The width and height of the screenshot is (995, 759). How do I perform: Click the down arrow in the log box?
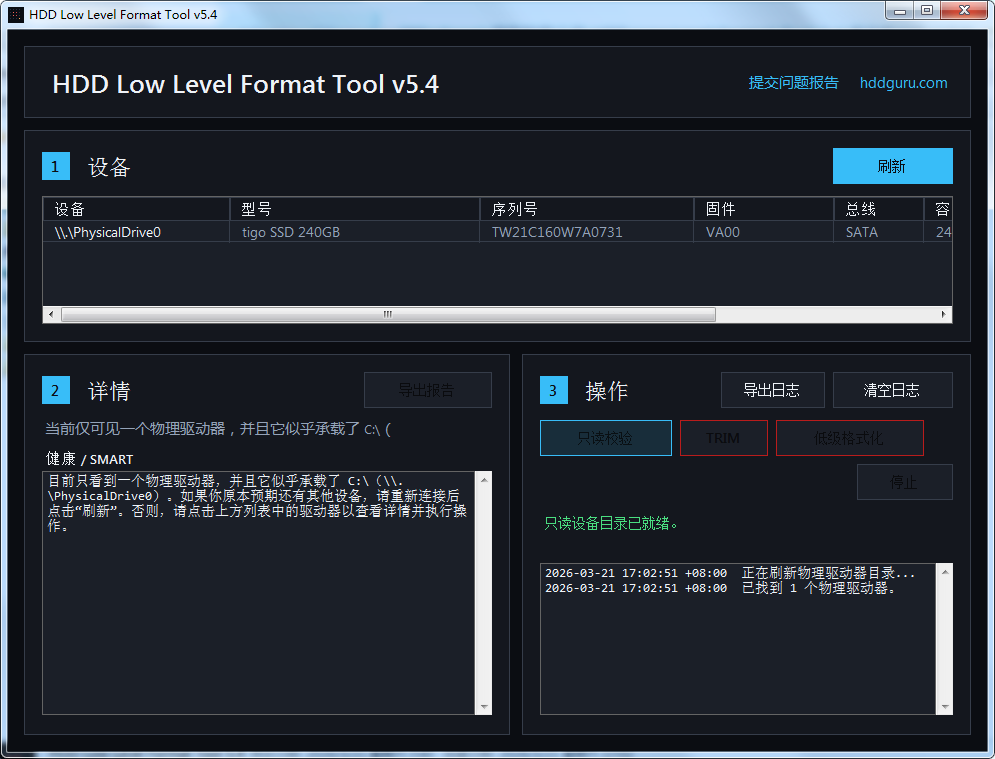pos(944,706)
